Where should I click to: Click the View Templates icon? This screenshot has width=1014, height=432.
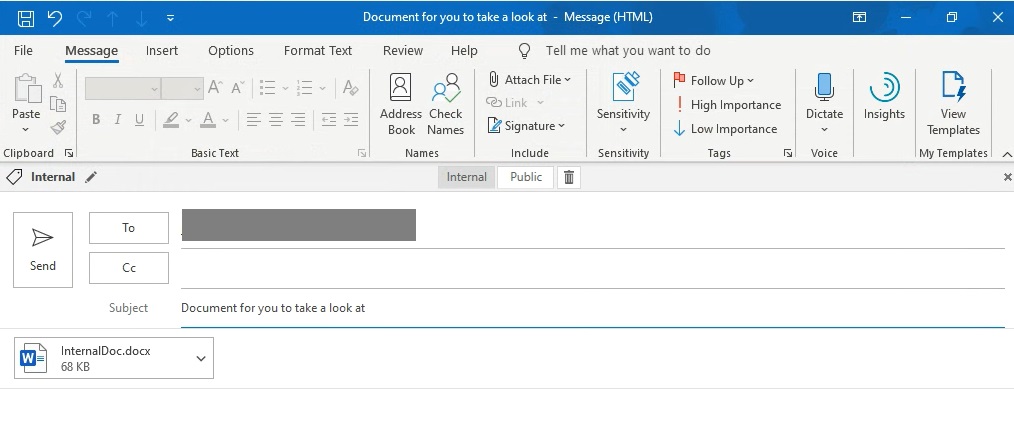(953, 103)
